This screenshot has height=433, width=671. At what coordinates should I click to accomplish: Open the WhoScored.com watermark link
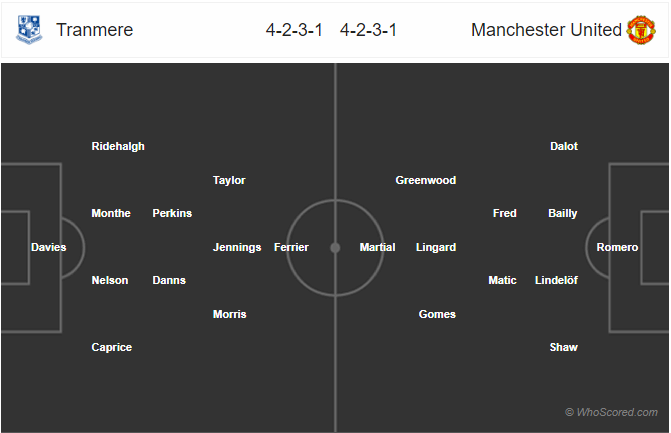611,412
